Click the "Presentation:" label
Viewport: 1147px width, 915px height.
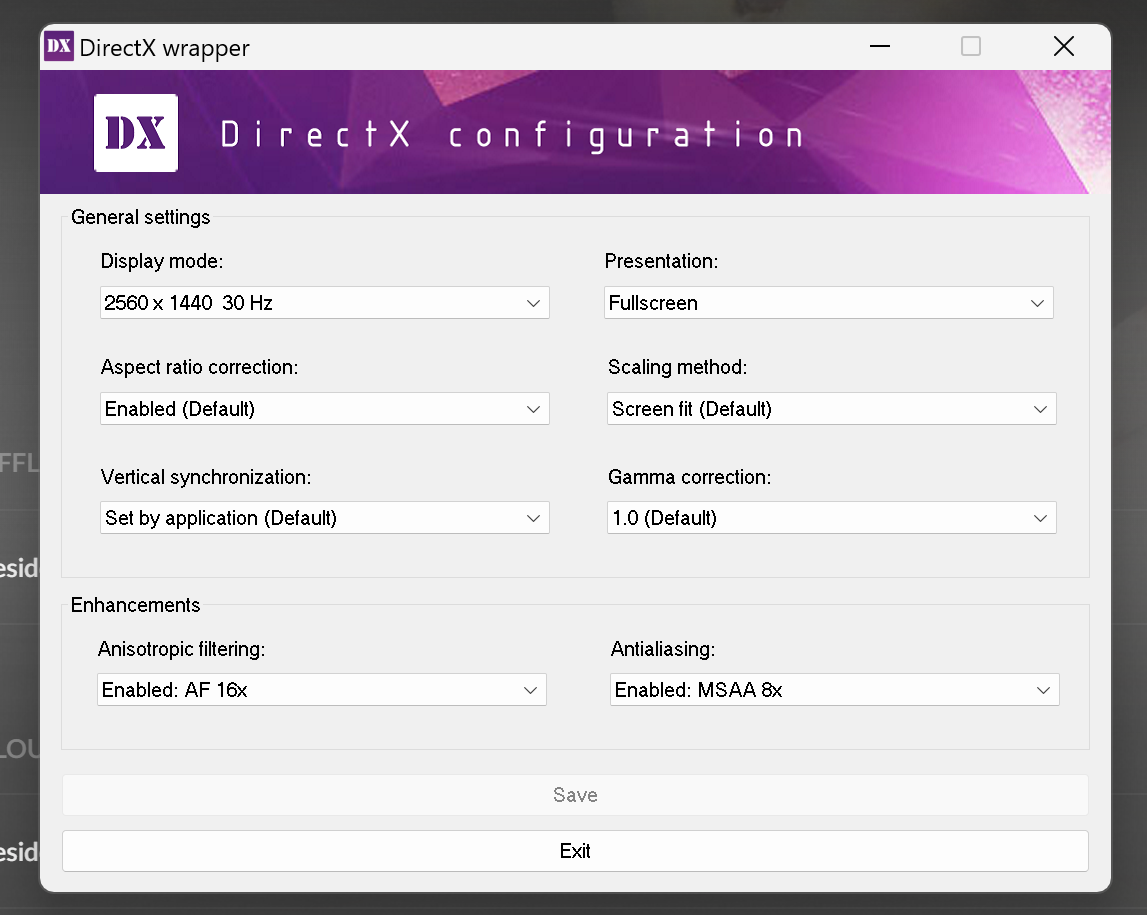(661, 261)
